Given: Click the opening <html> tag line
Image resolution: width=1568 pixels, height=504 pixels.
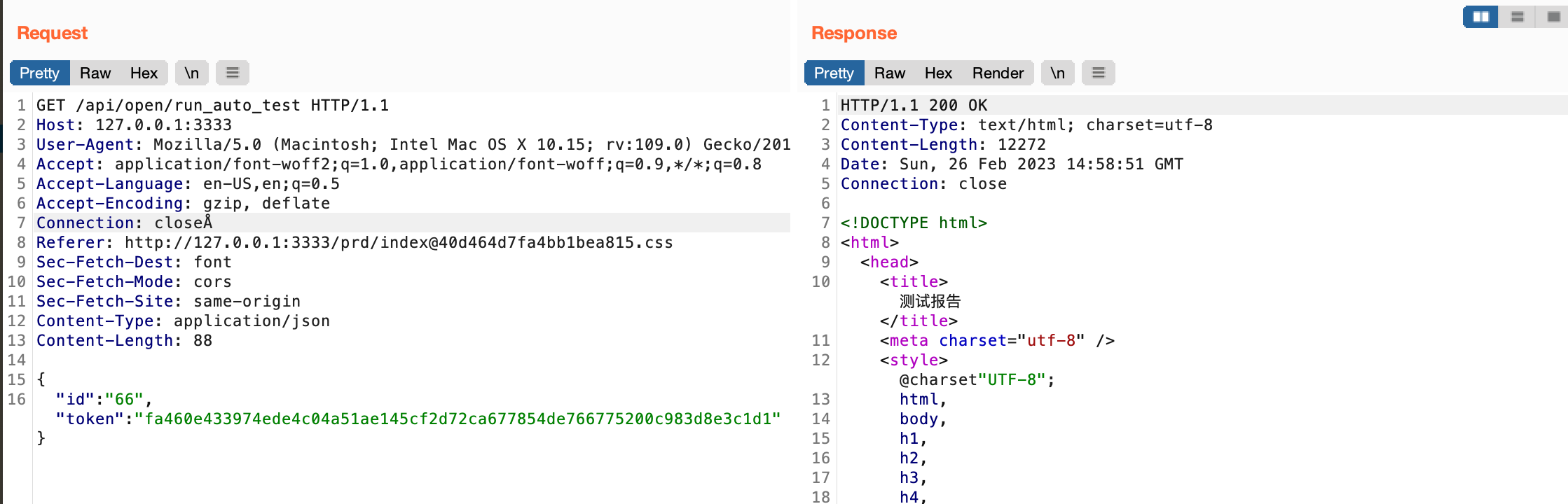Looking at the screenshot, I should (x=869, y=242).
